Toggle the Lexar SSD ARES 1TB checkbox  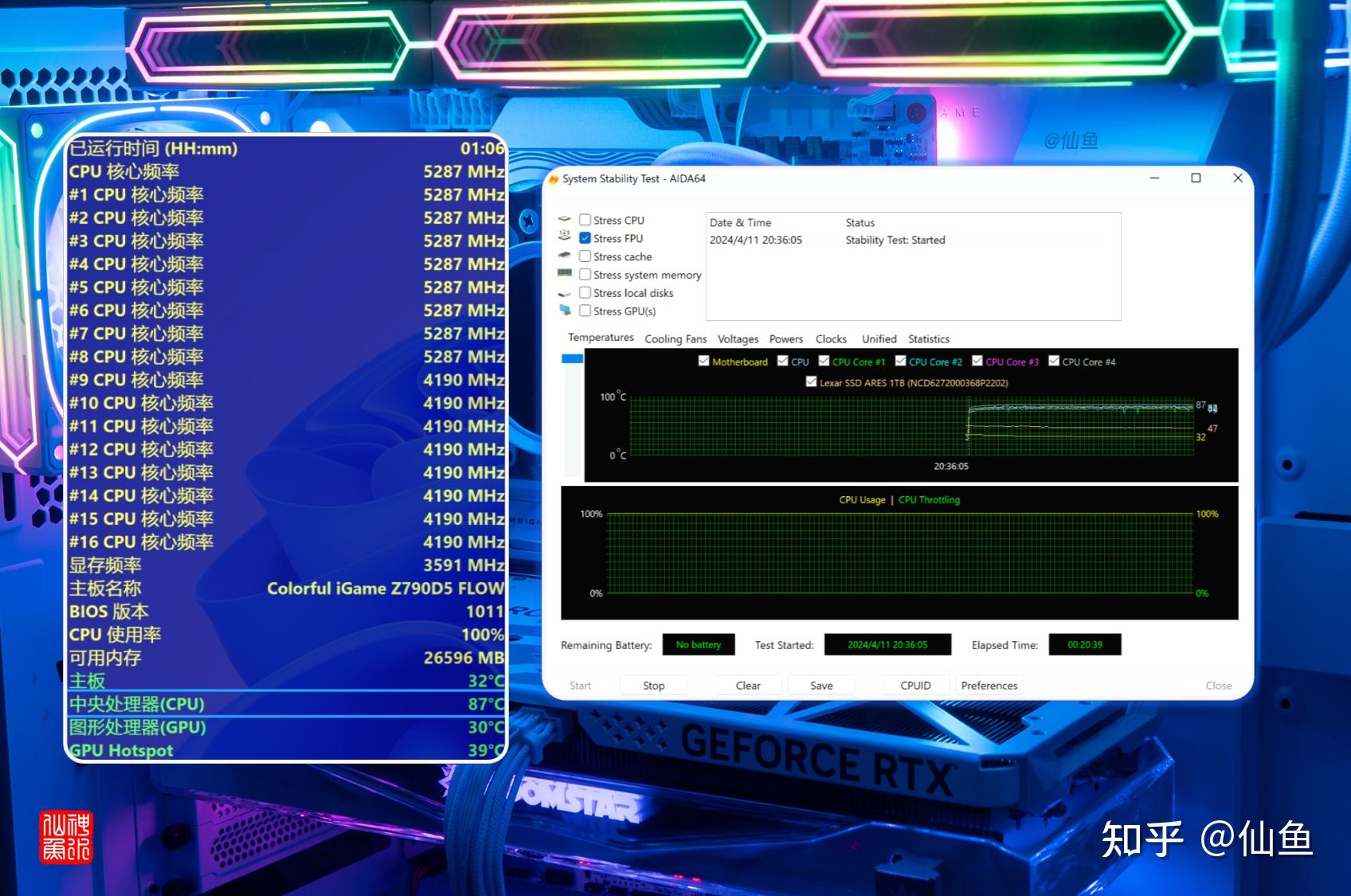pyautogui.click(x=812, y=382)
